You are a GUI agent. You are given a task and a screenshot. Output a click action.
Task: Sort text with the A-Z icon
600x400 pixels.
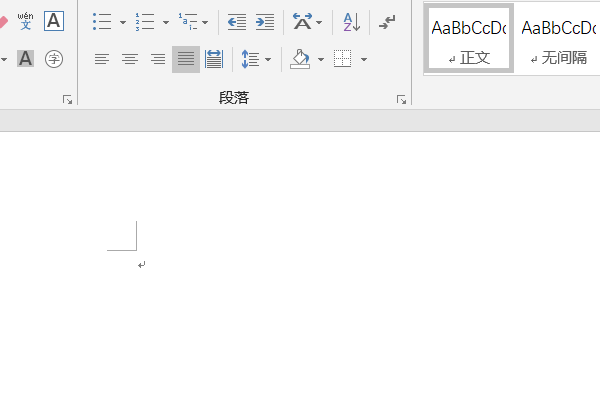tap(351, 22)
